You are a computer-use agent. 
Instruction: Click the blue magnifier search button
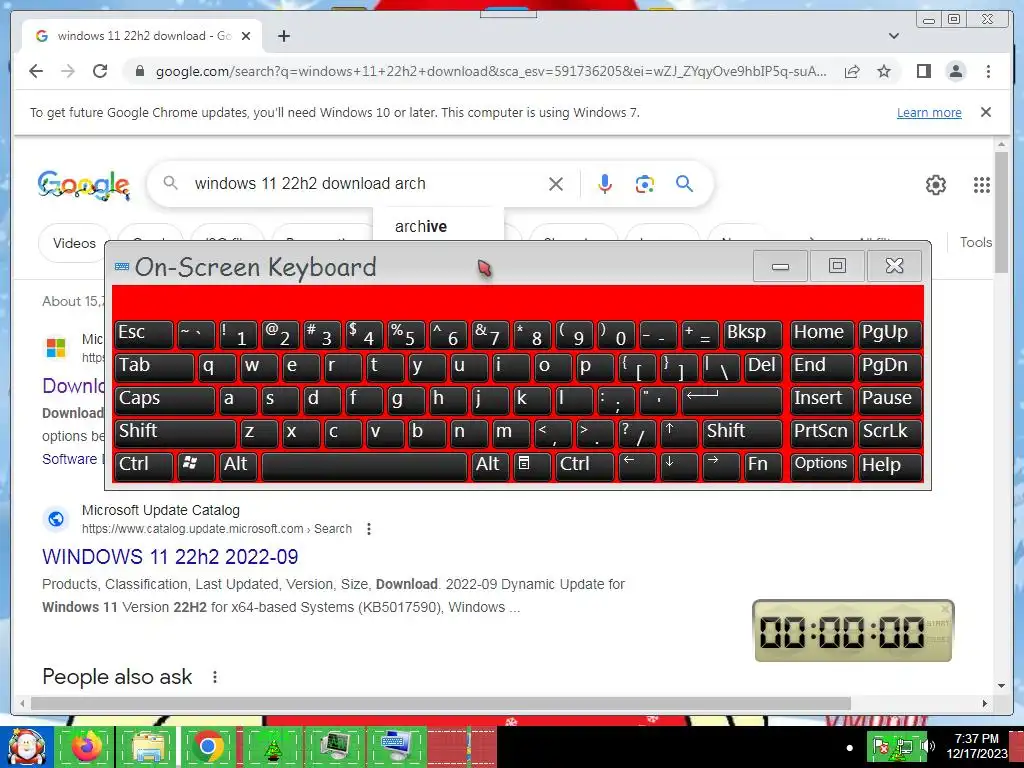click(x=684, y=184)
